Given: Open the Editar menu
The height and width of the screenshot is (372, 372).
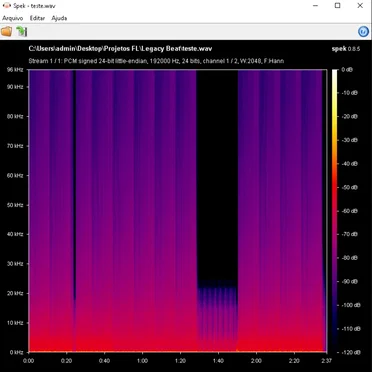Looking at the screenshot, I should pos(37,18).
